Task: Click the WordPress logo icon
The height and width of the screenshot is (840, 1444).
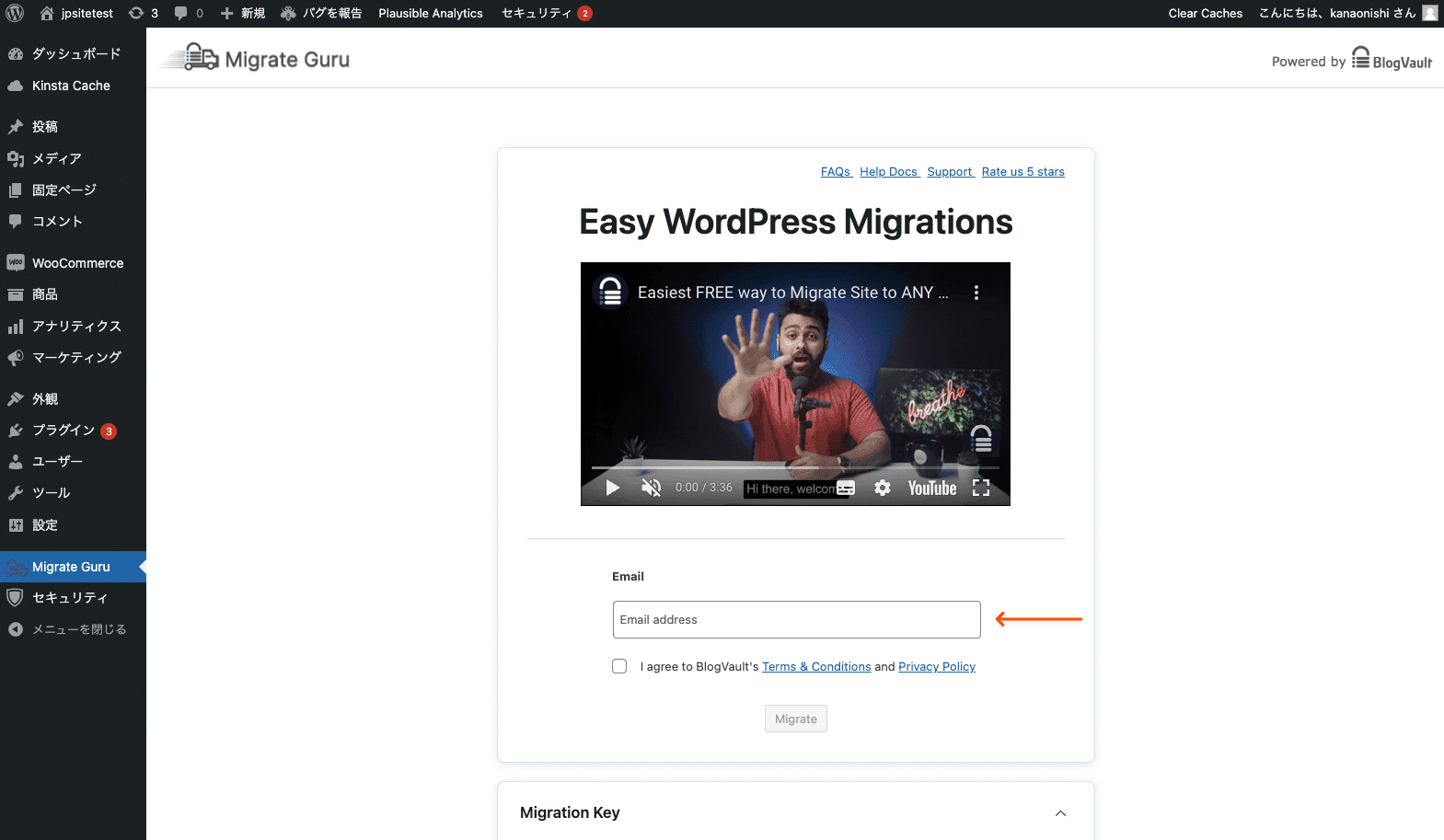Action: [x=15, y=13]
